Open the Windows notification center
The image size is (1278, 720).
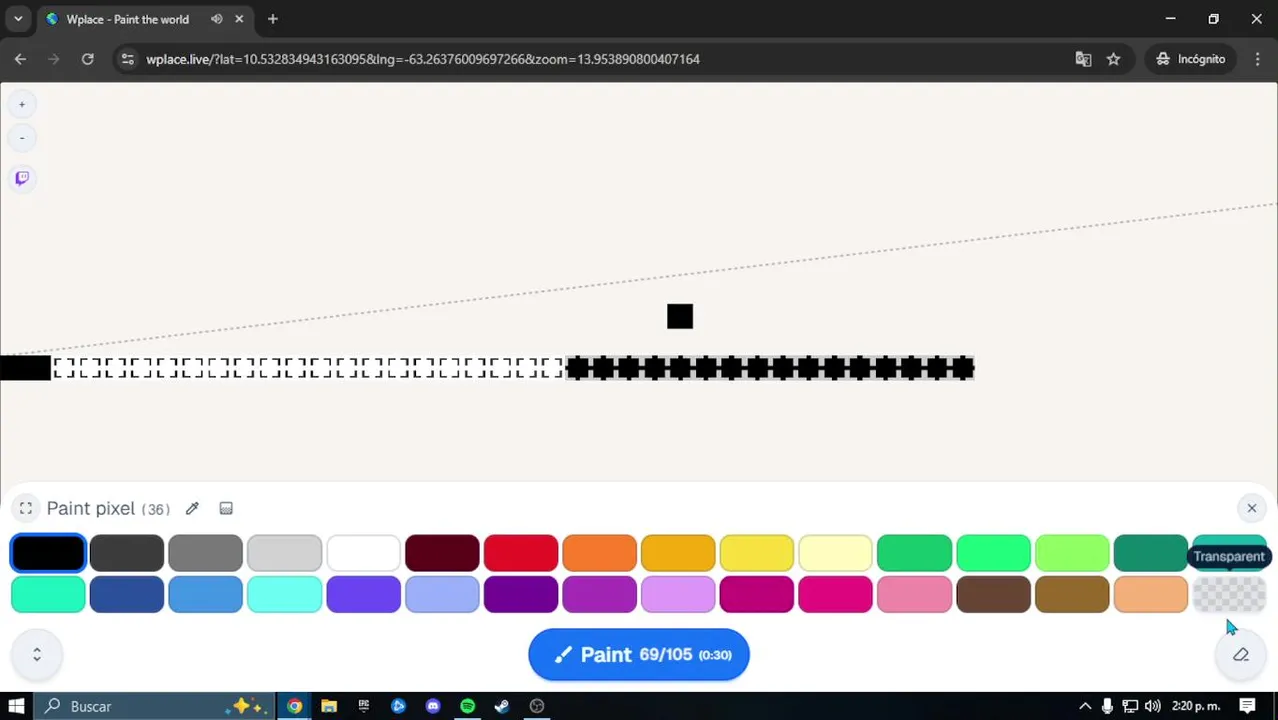point(1247,706)
